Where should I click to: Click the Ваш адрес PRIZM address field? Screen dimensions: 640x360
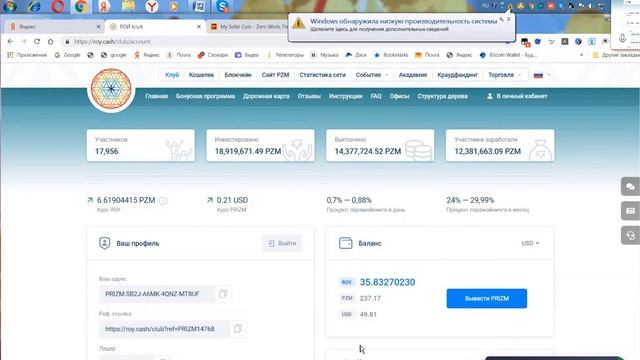[x=157, y=294]
